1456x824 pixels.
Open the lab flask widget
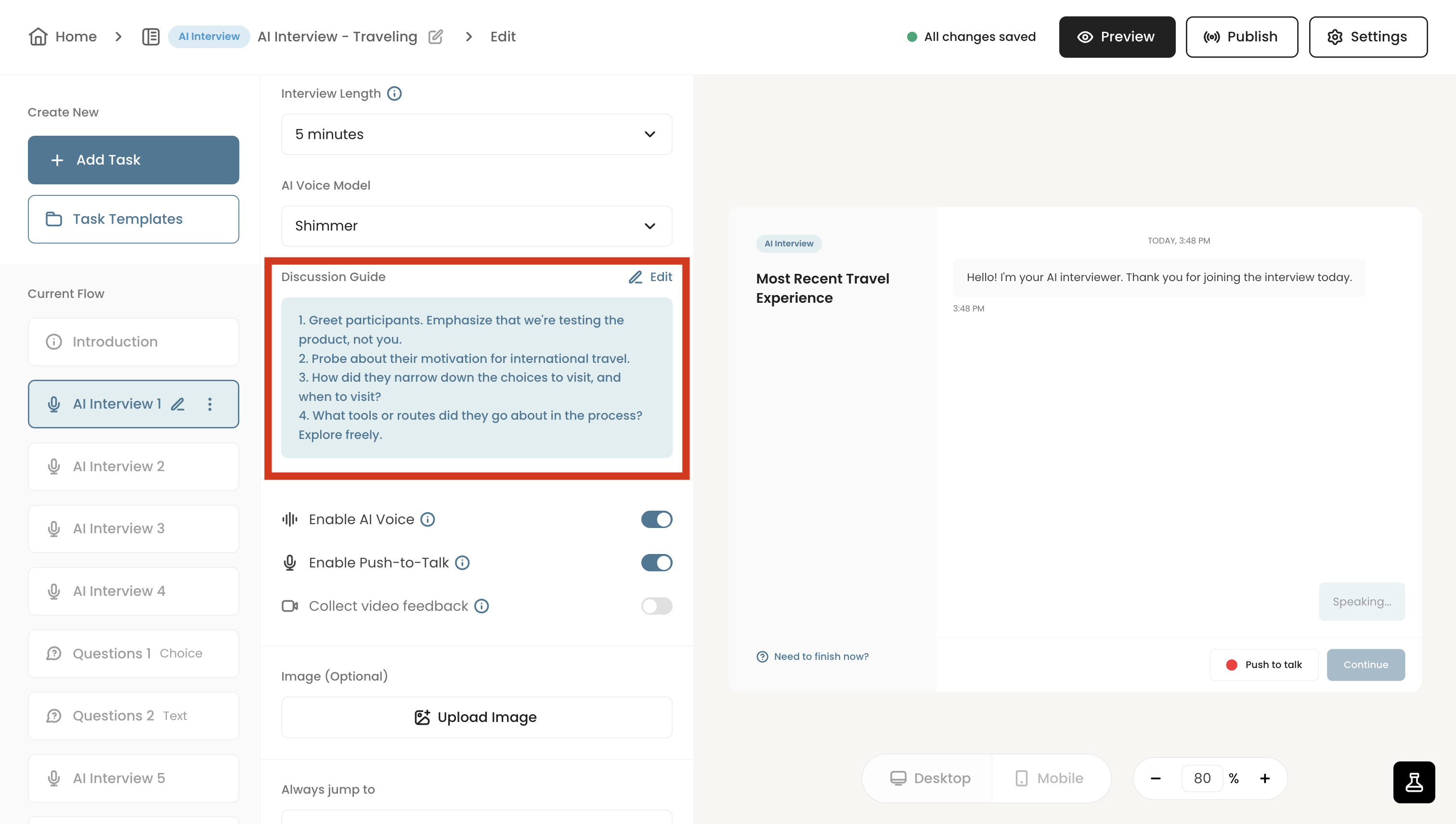[1414, 782]
